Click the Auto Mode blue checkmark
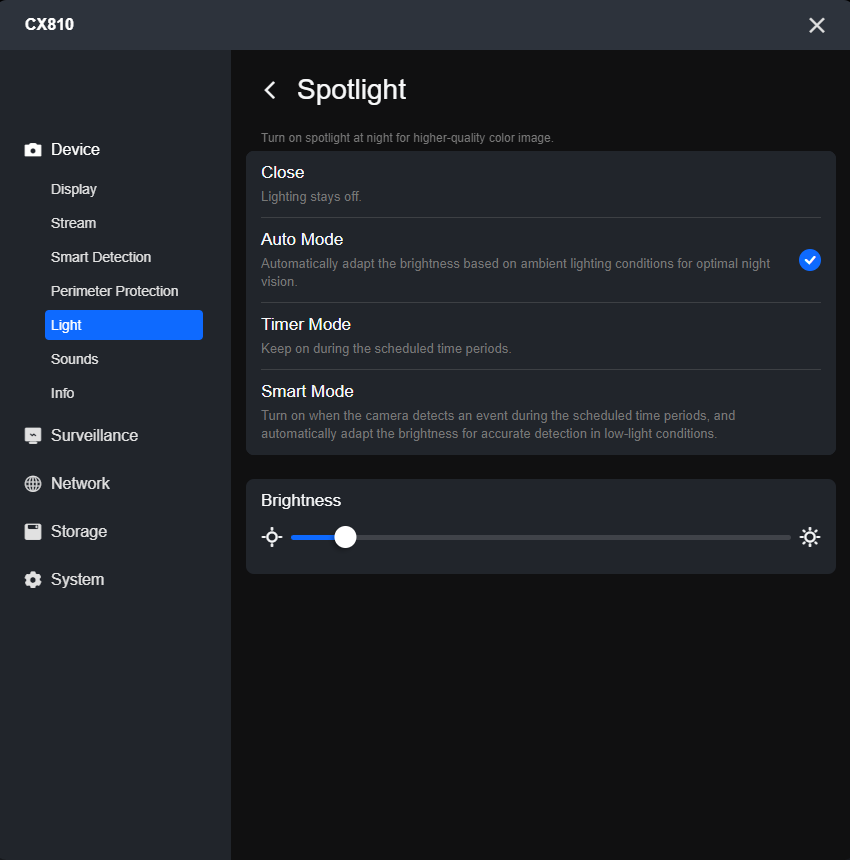This screenshot has height=860, width=850. tap(810, 260)
